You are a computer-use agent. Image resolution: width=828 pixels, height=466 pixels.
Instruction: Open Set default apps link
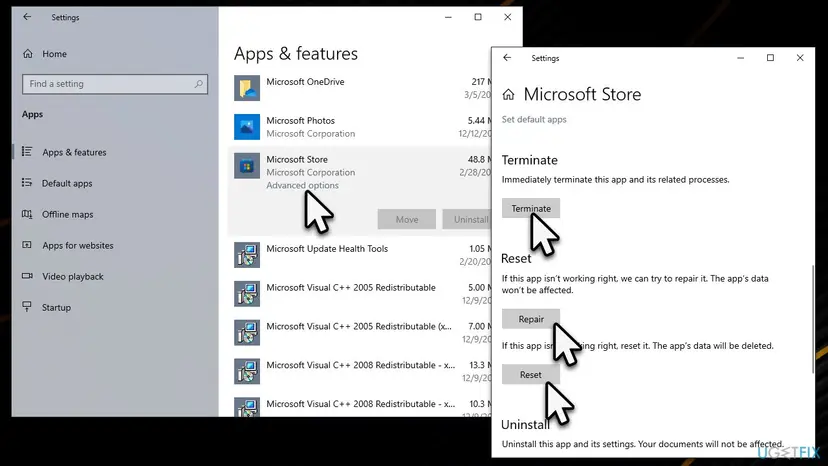534,119
